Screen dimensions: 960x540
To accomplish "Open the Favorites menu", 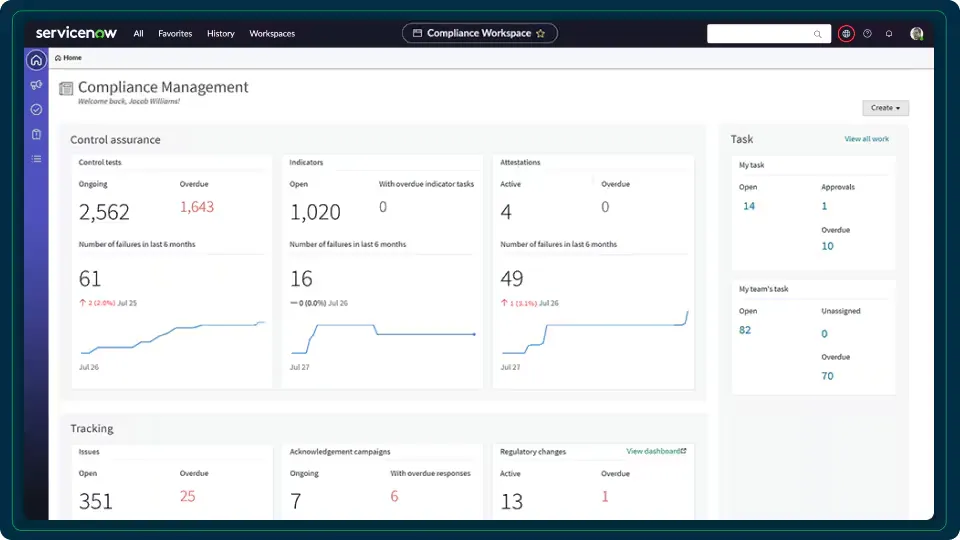I will point(175,33).
